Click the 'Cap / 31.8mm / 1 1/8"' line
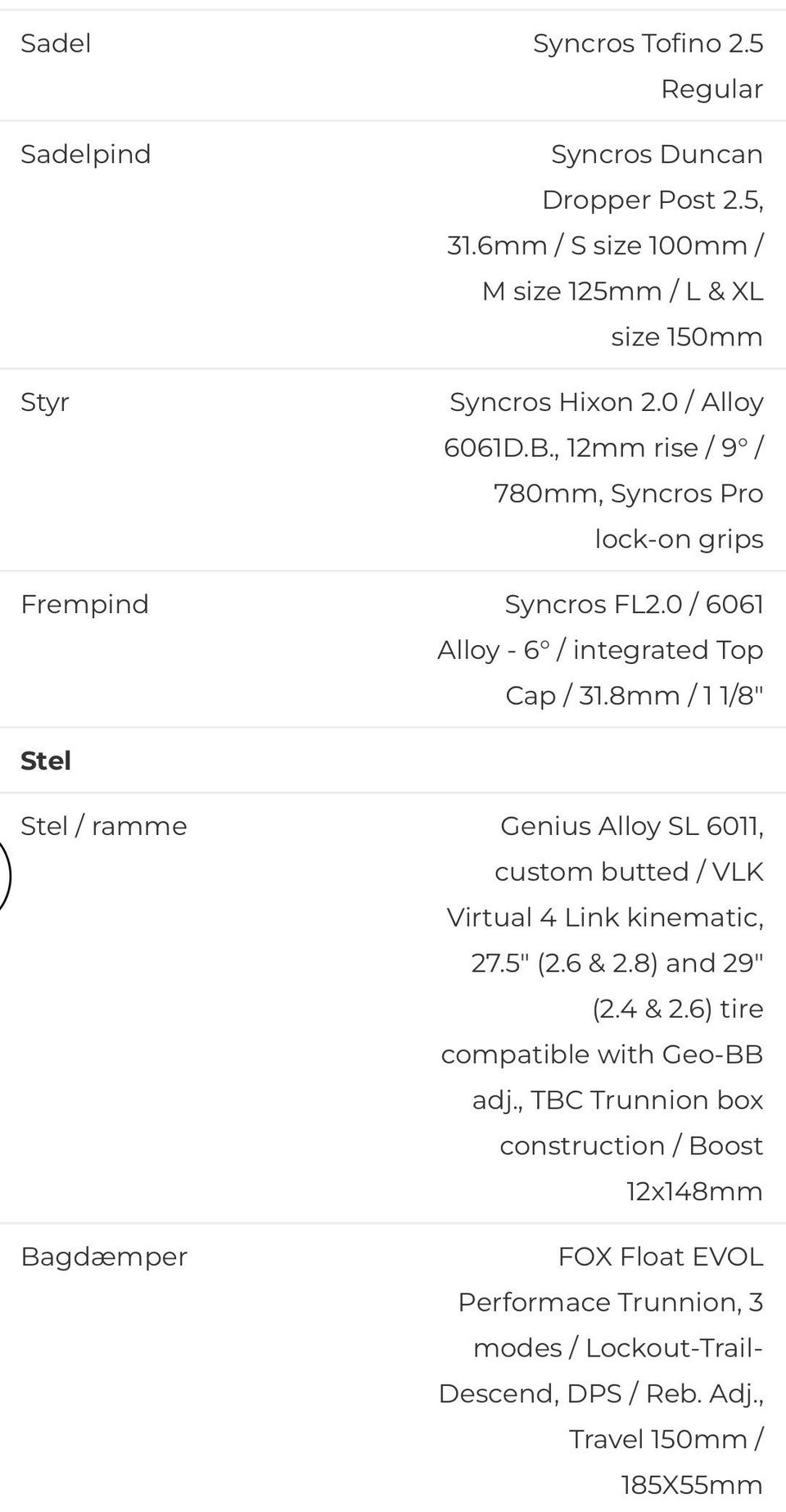Viewport: 786px width, 1512px height. 634,695
